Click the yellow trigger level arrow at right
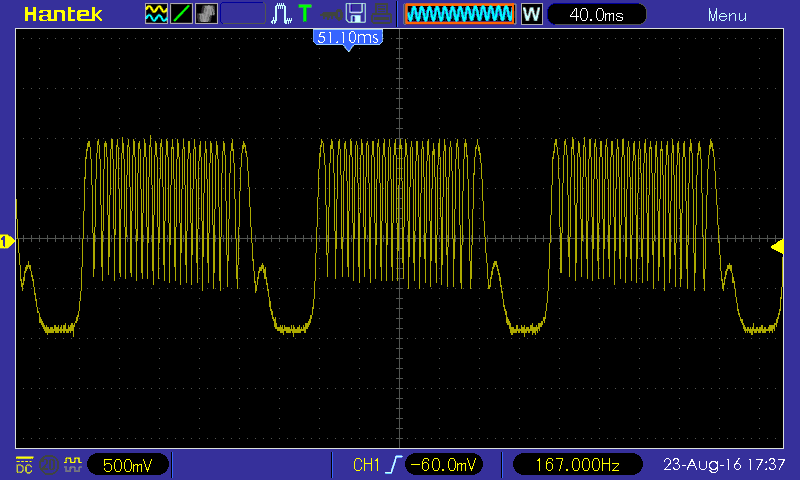This screenshot has height=480, width=800. [777, 247]
